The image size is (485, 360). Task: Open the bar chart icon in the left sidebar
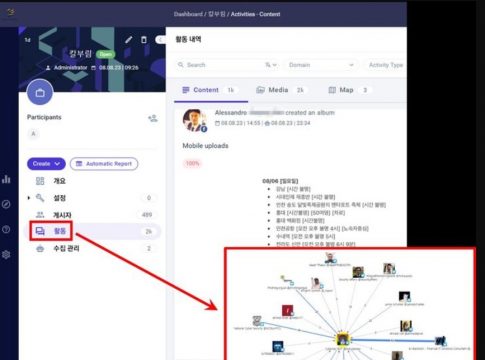(x=6, y=179)
